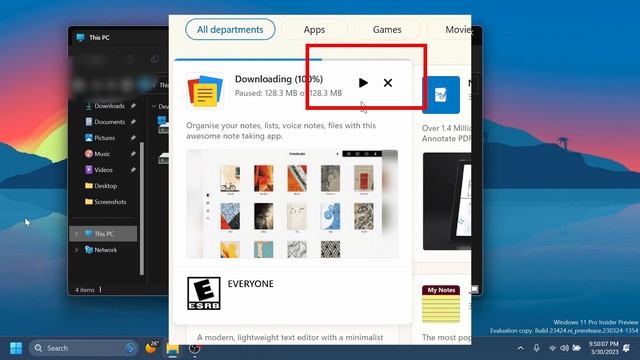Click the blue PDF annotate app icon
Viewport: 640px width, 360px height.
441,95
